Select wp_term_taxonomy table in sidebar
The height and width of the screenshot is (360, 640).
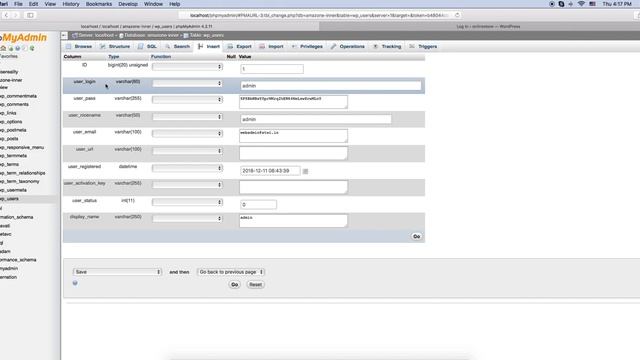coord(20,182)
